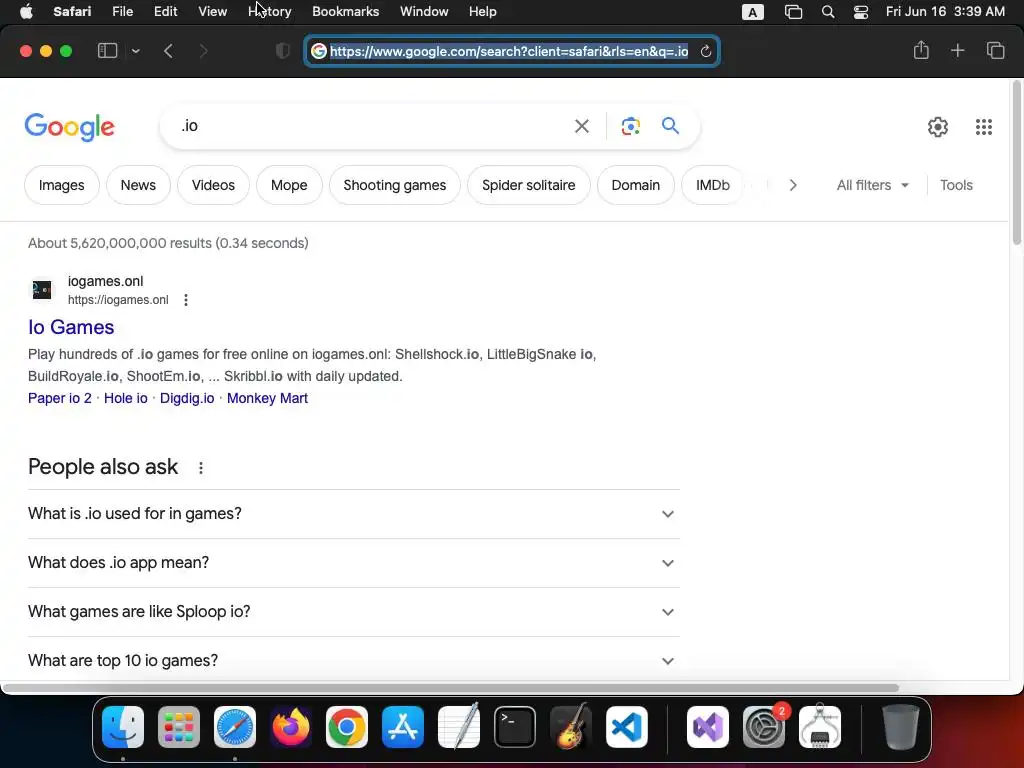Reload the current page

click(x=705, y=51)
